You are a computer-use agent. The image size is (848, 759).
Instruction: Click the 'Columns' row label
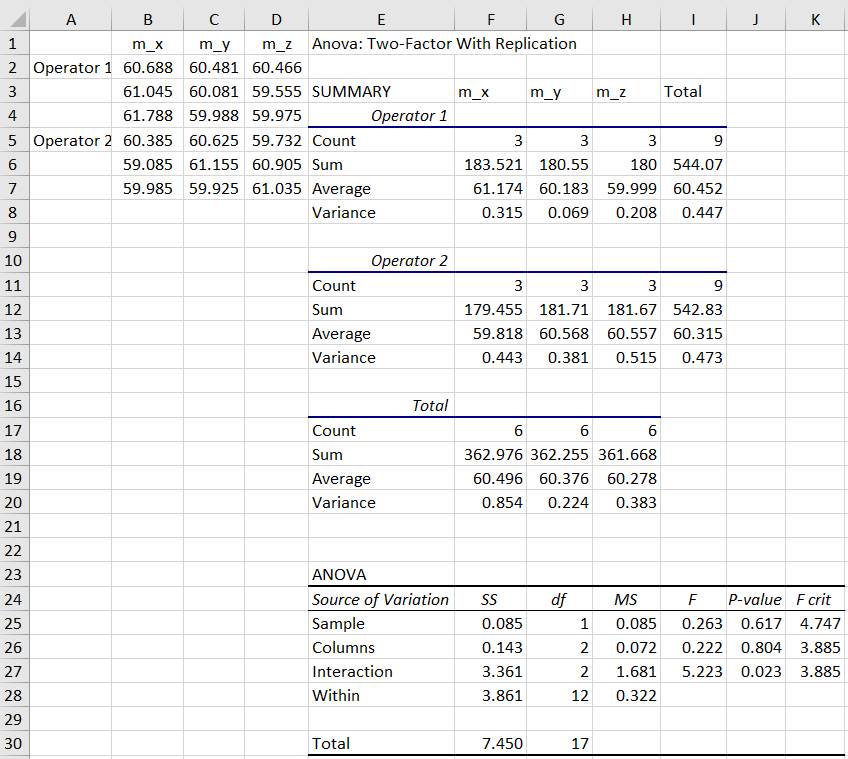(x=343, y=648)
